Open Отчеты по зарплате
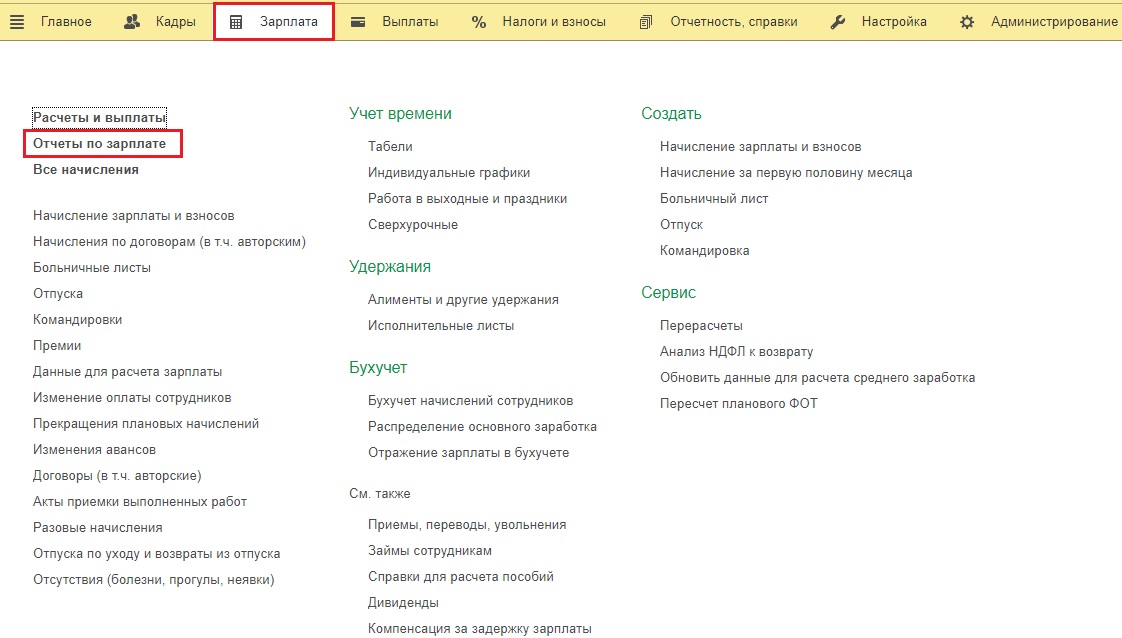 99,144
